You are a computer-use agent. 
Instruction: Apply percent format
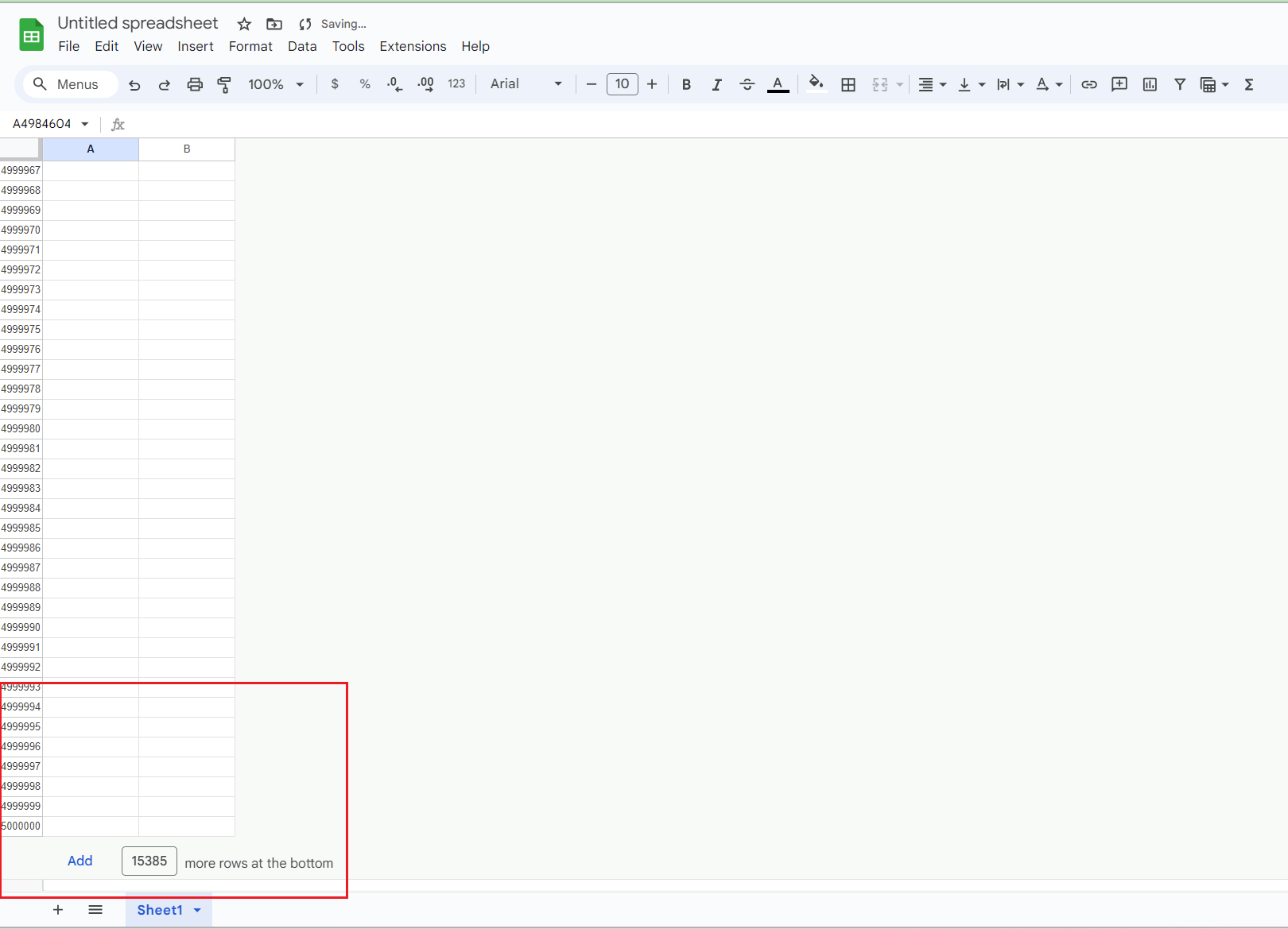click(x=365, y=84)
